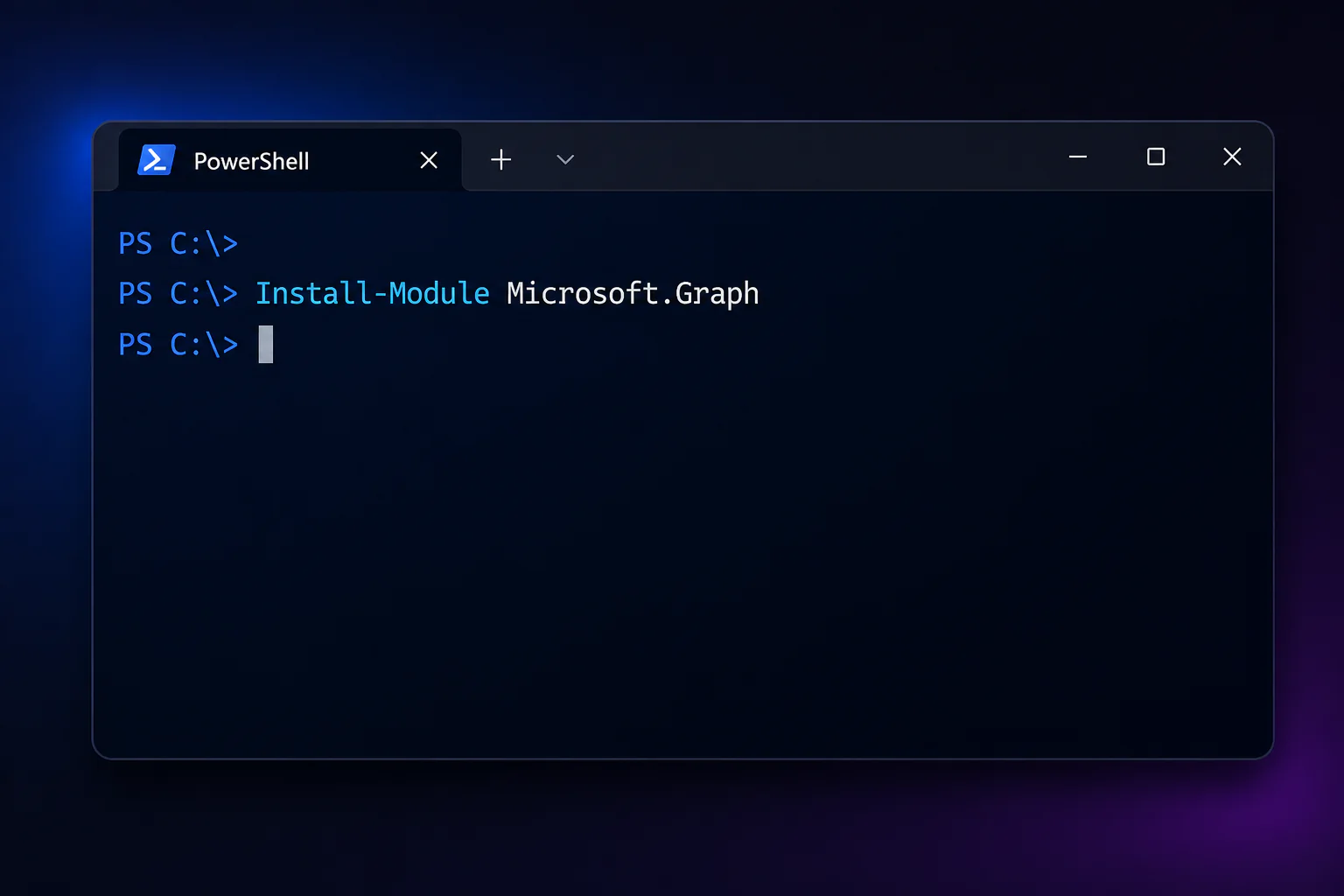Viewport: 1344px width, 896px height.
Task: Expand the new tab profile dropdown
Action: (x=565, y=159)
